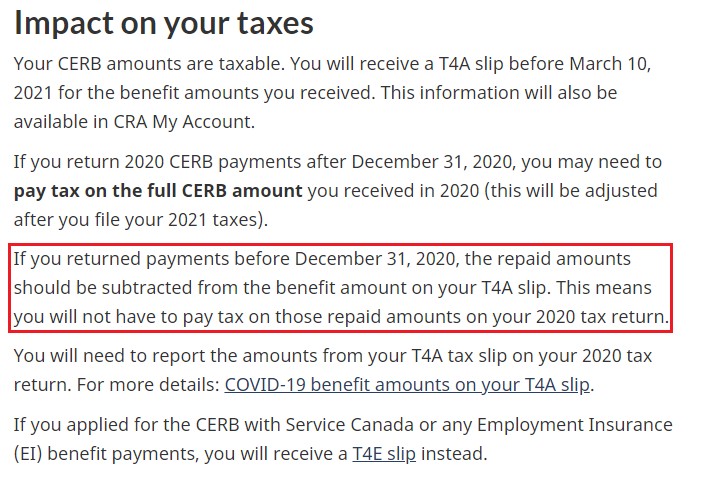Click the Service Canada text

pos(349,425)
